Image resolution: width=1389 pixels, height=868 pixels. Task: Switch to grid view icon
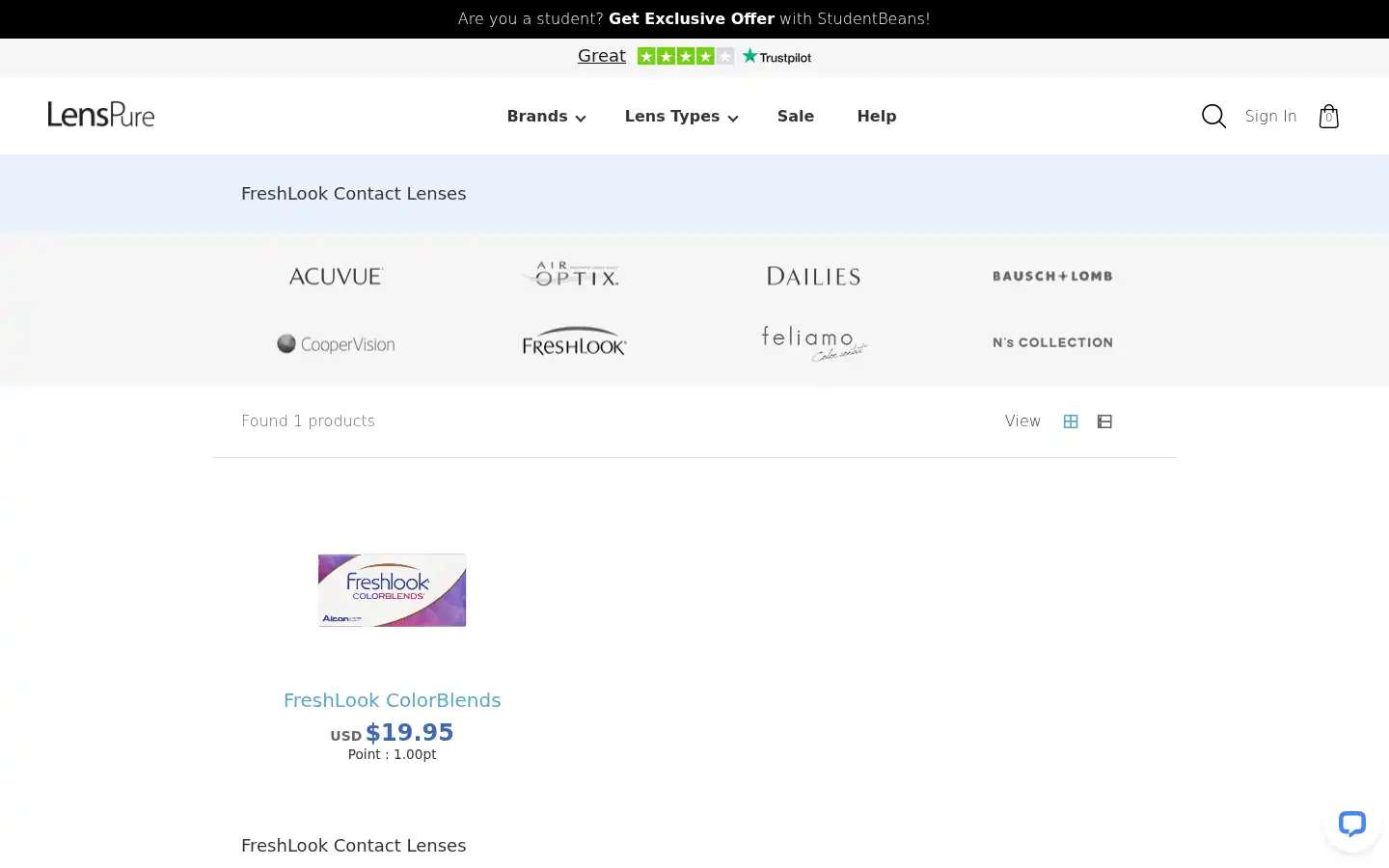click(x=1071, y=421)
